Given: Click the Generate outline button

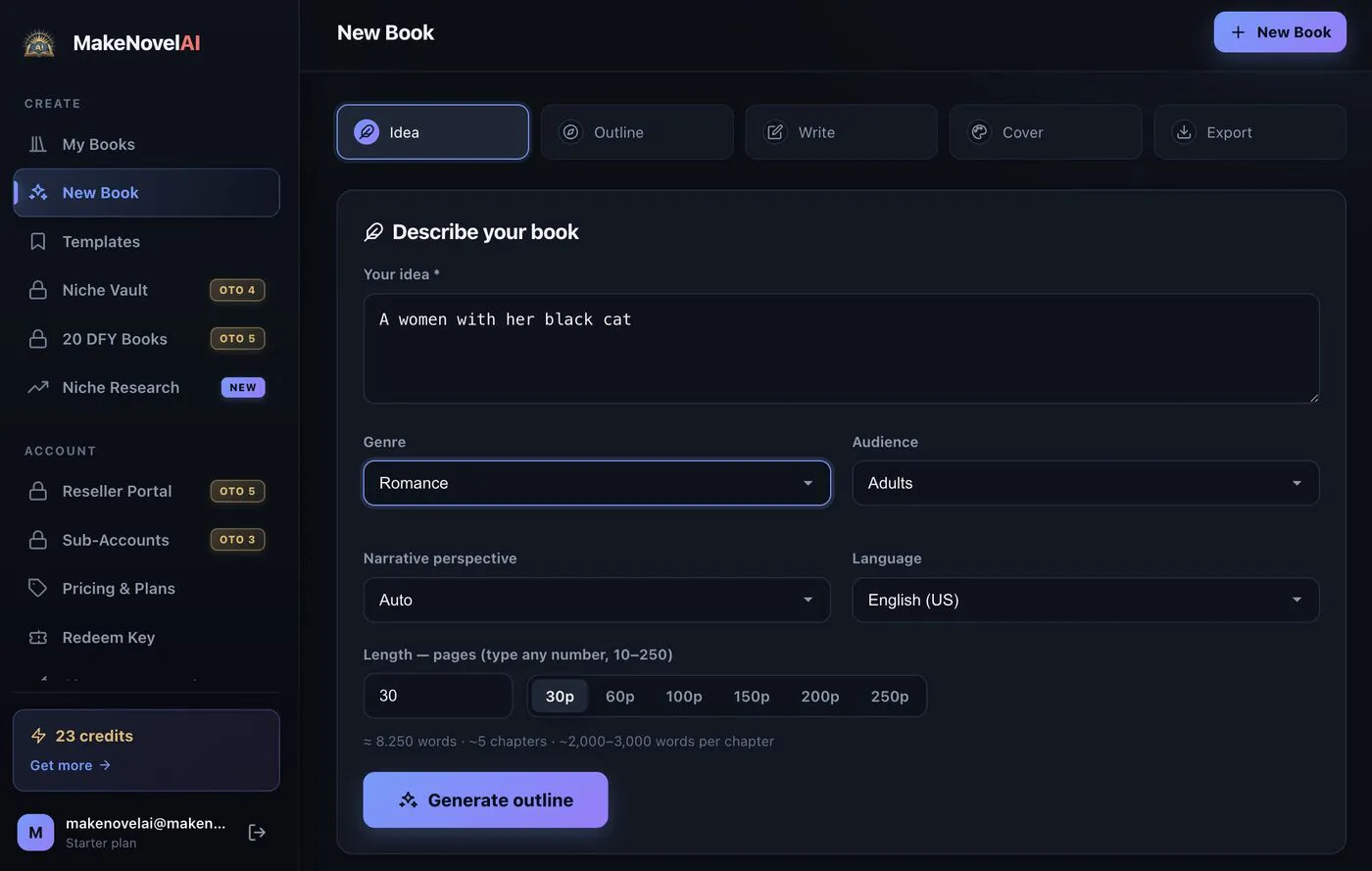Looking at the screenshot, I should [x=485, y=799].
